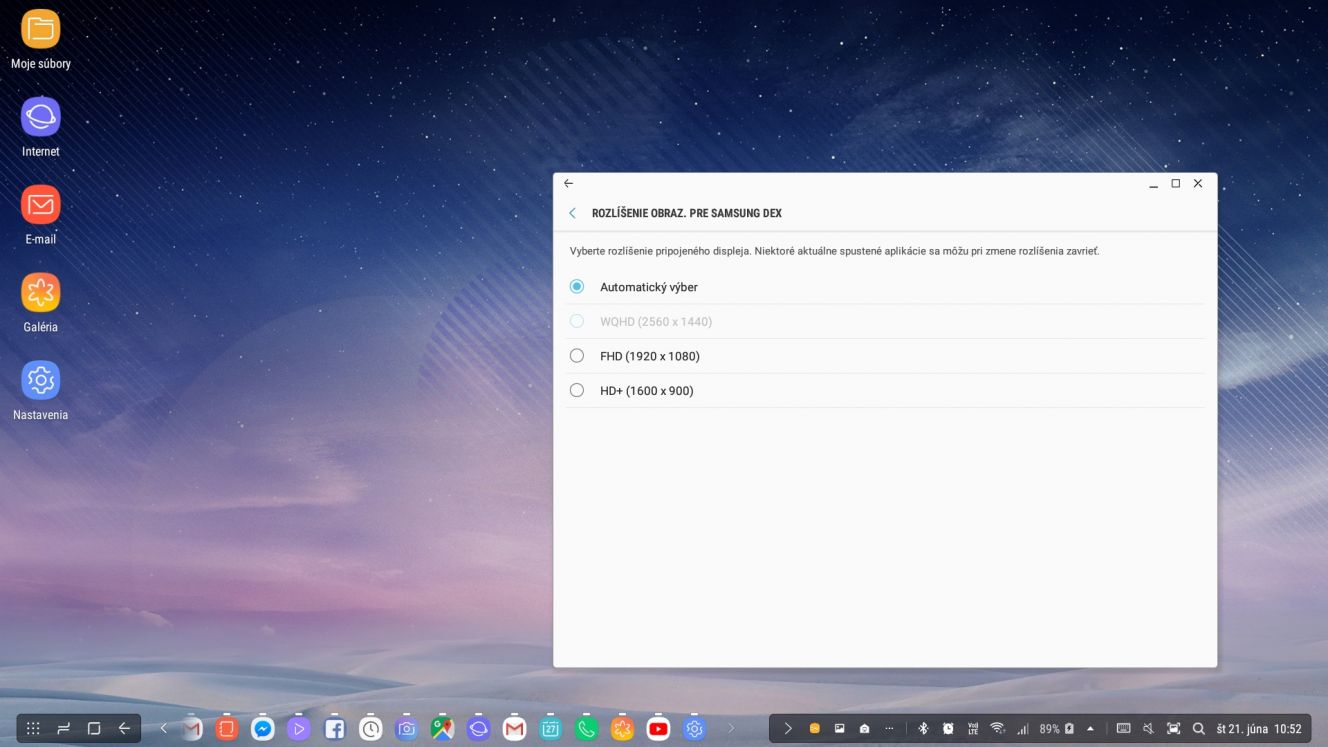Open the orange notes app in taskbar
The image size is (1328, 747).
[x=227, y=729]
